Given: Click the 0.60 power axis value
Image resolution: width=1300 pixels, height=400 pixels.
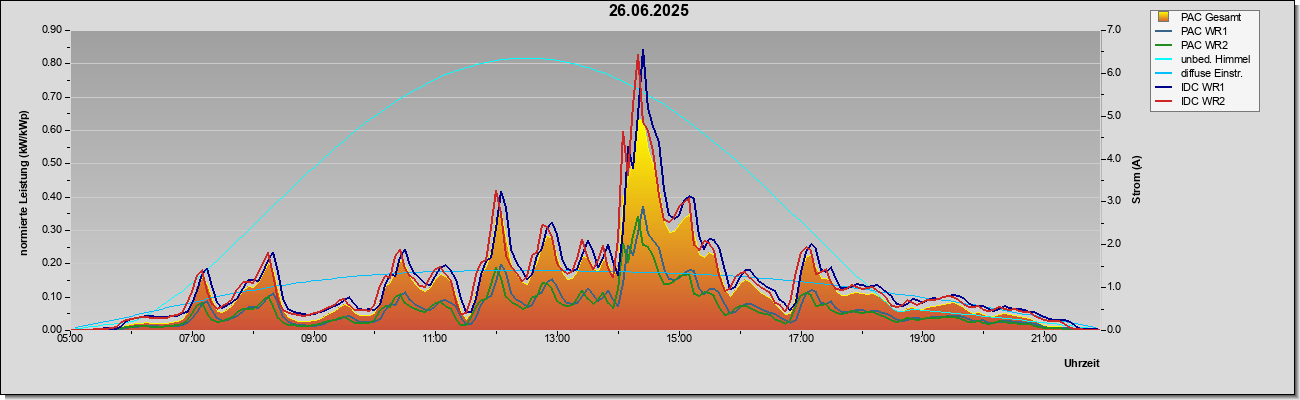Looking at the screenshot, I should (52, 130).
